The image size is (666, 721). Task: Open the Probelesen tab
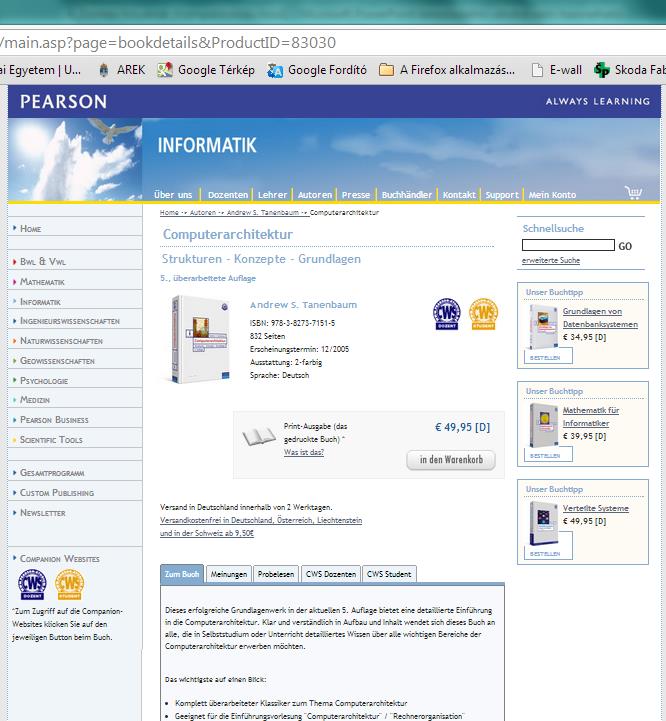pos(276,574)
